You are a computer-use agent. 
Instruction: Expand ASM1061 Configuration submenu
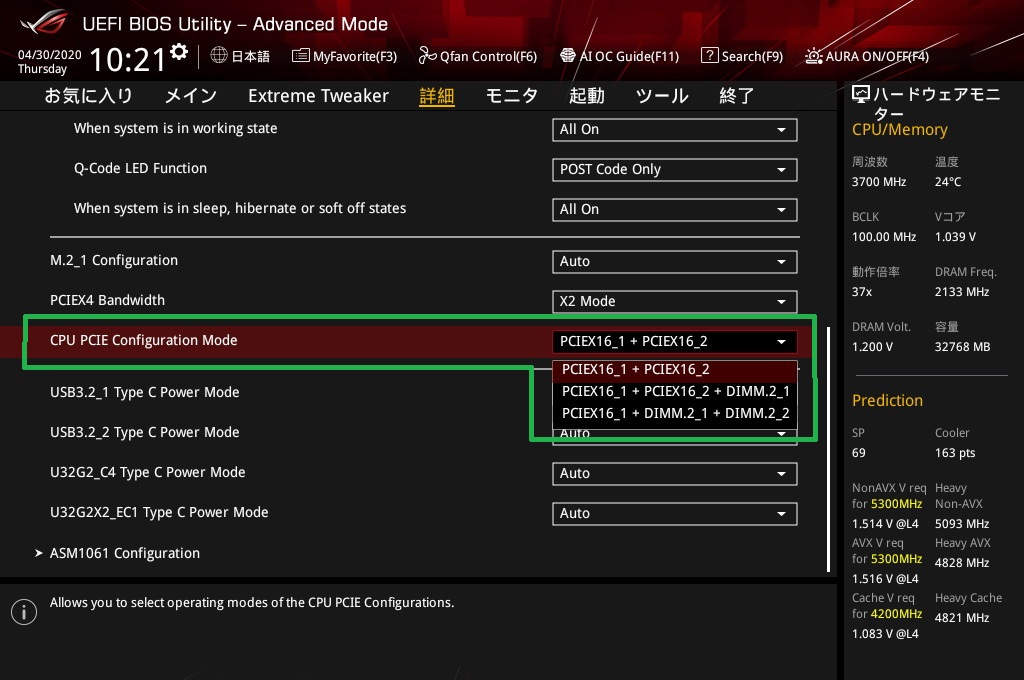point(125,553)
